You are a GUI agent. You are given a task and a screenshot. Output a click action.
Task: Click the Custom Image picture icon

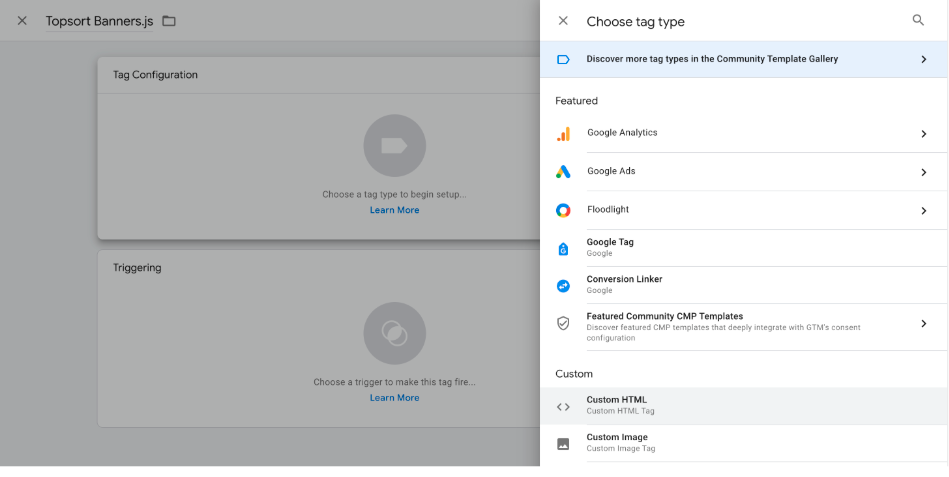coord(563,443)
